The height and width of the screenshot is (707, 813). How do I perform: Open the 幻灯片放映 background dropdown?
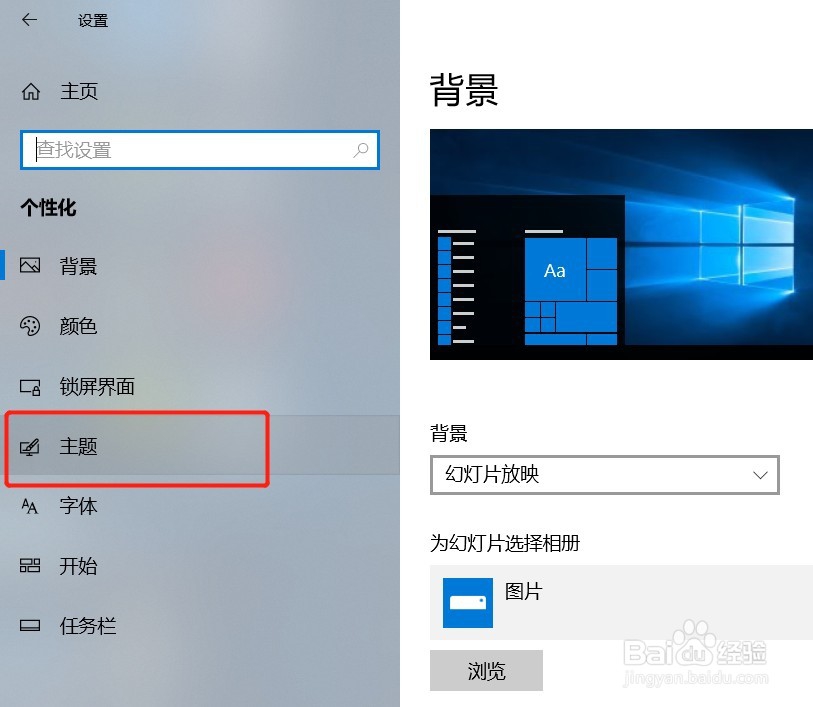click(x=605, y=475)
